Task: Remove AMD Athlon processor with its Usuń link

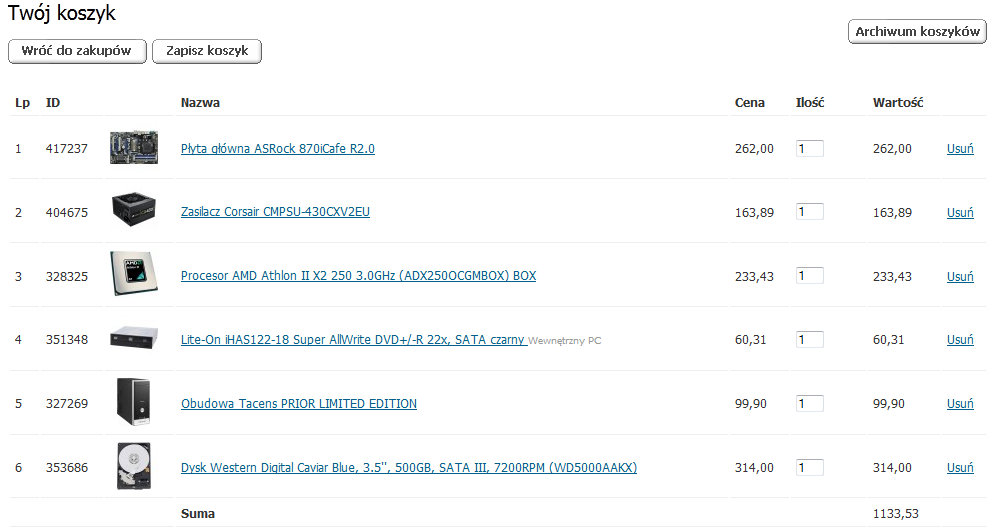Action: coord(960,277)
